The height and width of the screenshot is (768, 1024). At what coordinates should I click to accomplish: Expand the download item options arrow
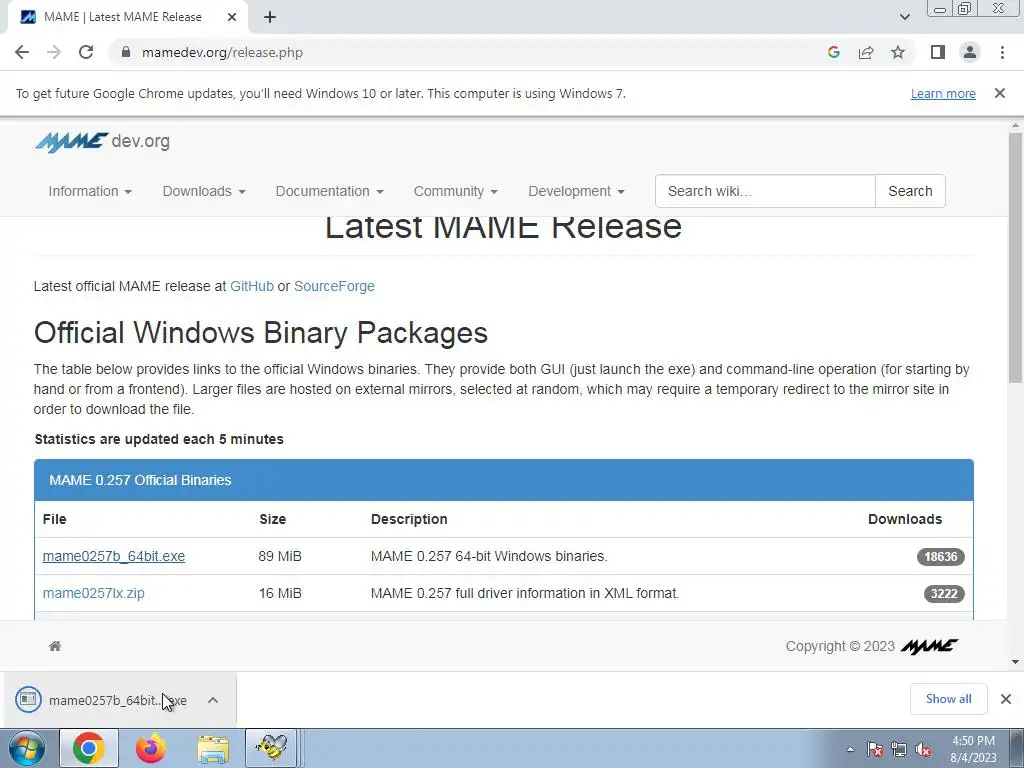click(213, 700)
